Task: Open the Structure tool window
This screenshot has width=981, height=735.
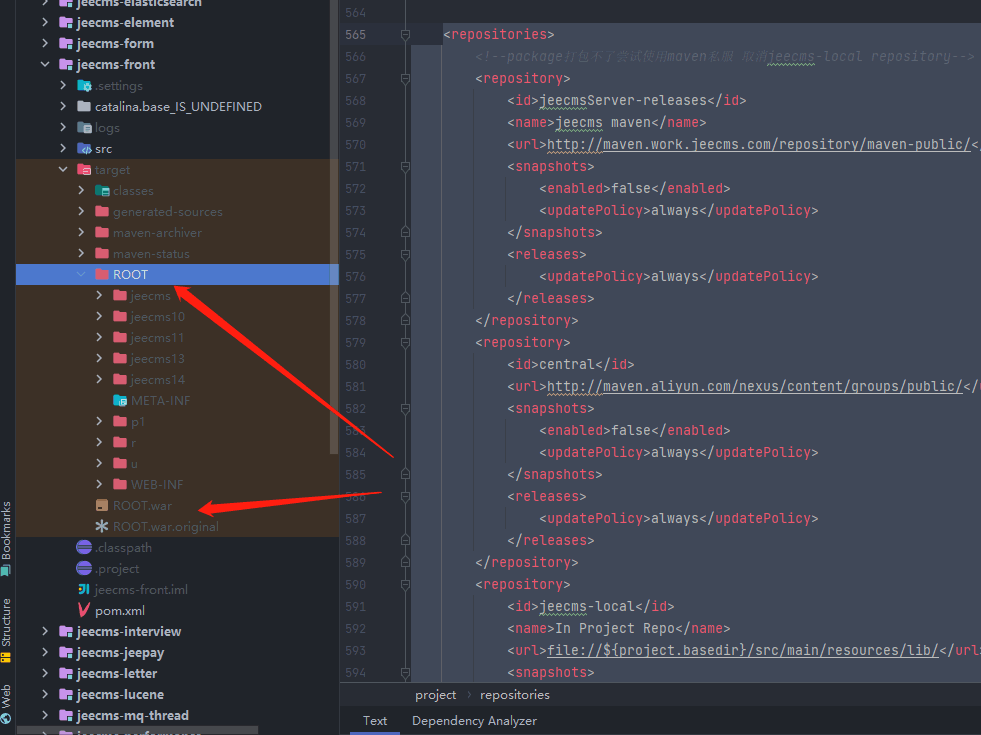Action: [6, 629]
